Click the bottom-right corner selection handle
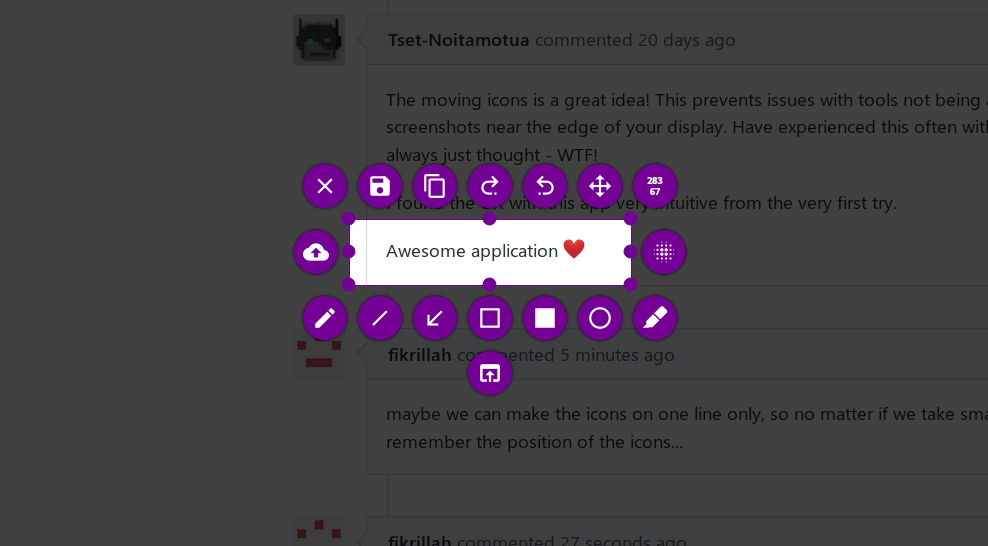Screen dimensions: 988x546 pyautogui.click(x=631, y=285)
